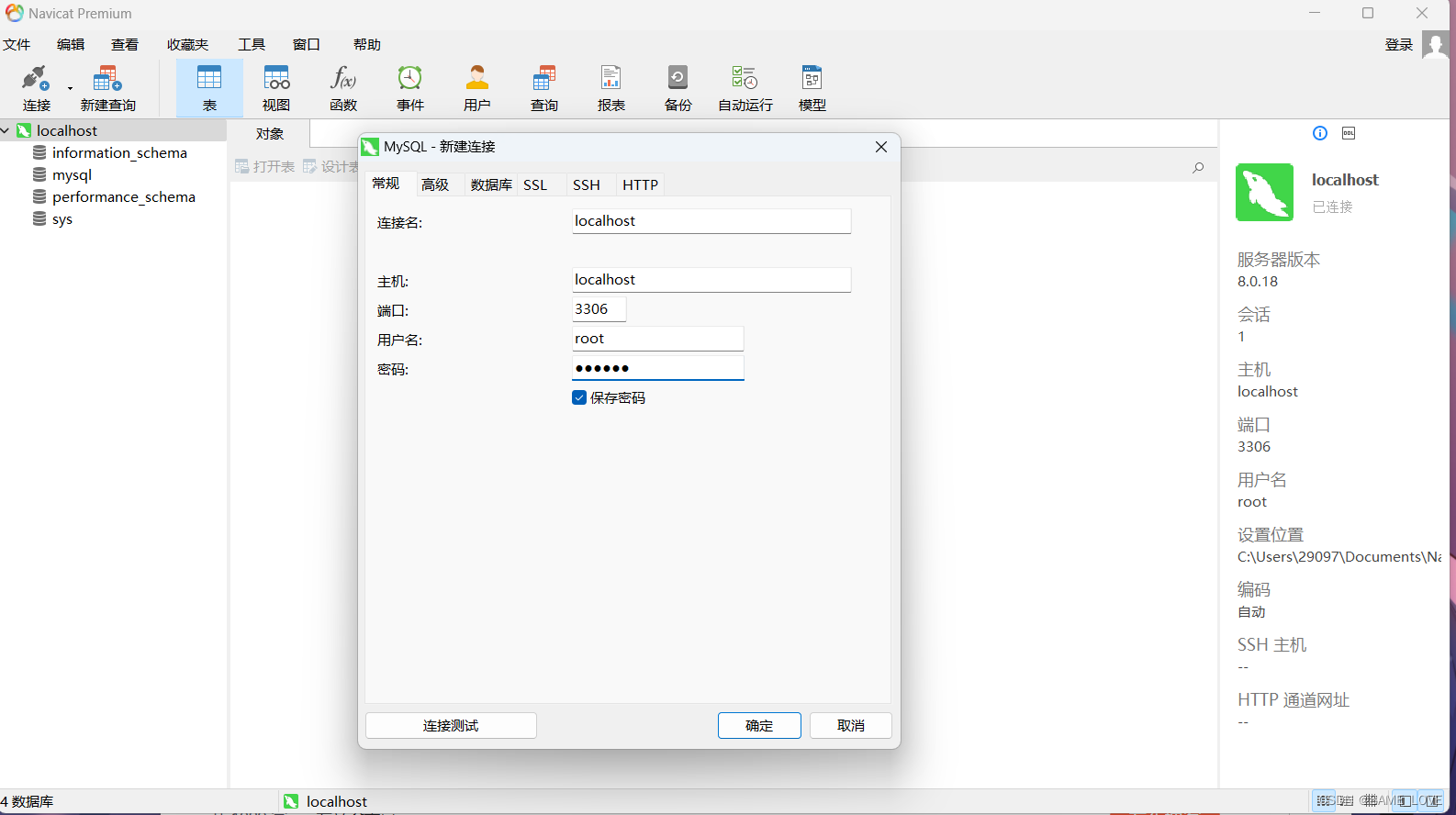This screenshot has height=815, width=1456.
Task: Click the 密码 (Password) input field
Action: tap(657, 368)
